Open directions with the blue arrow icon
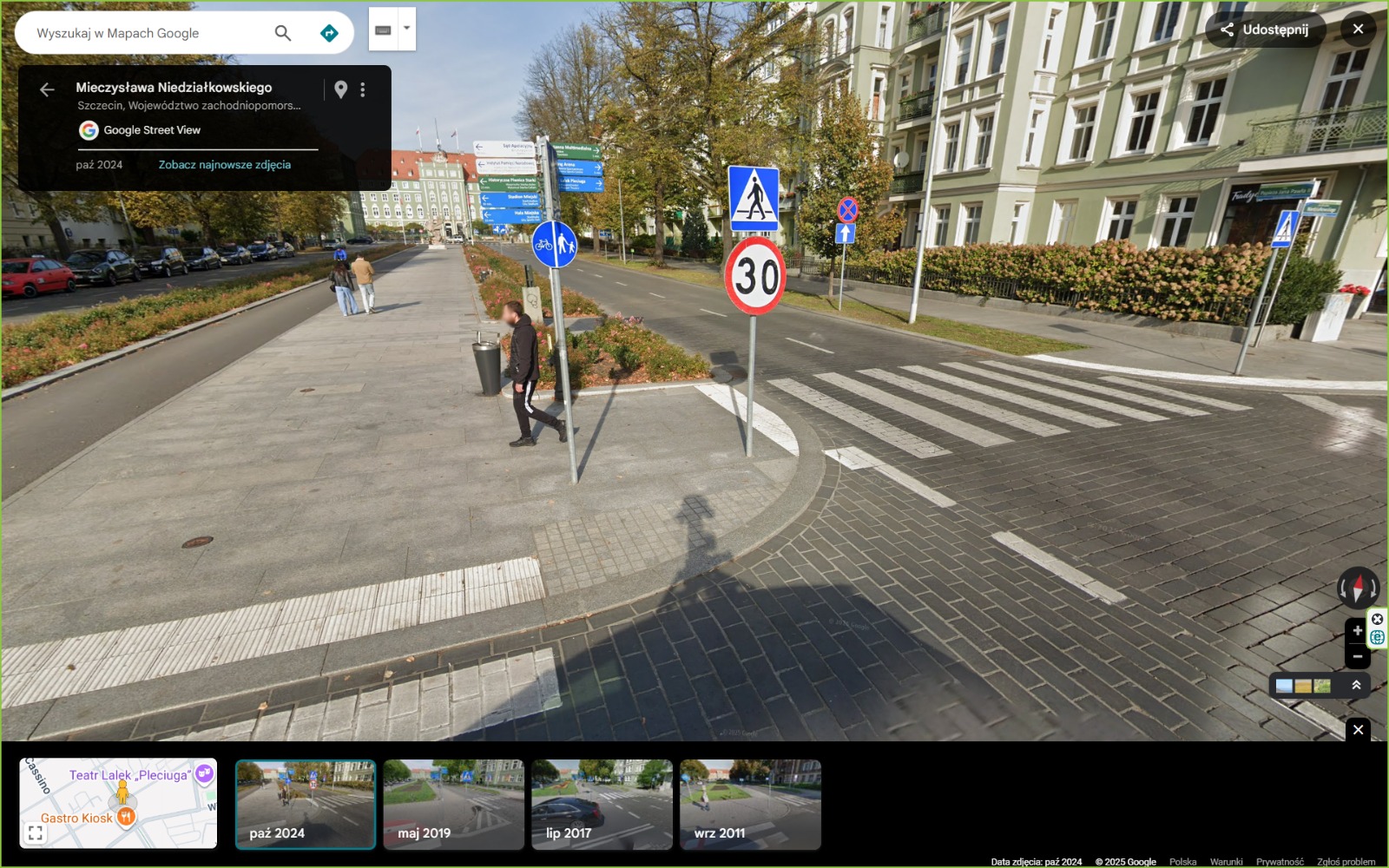This screenshot has width=1389, height=868. click(329, 33)
